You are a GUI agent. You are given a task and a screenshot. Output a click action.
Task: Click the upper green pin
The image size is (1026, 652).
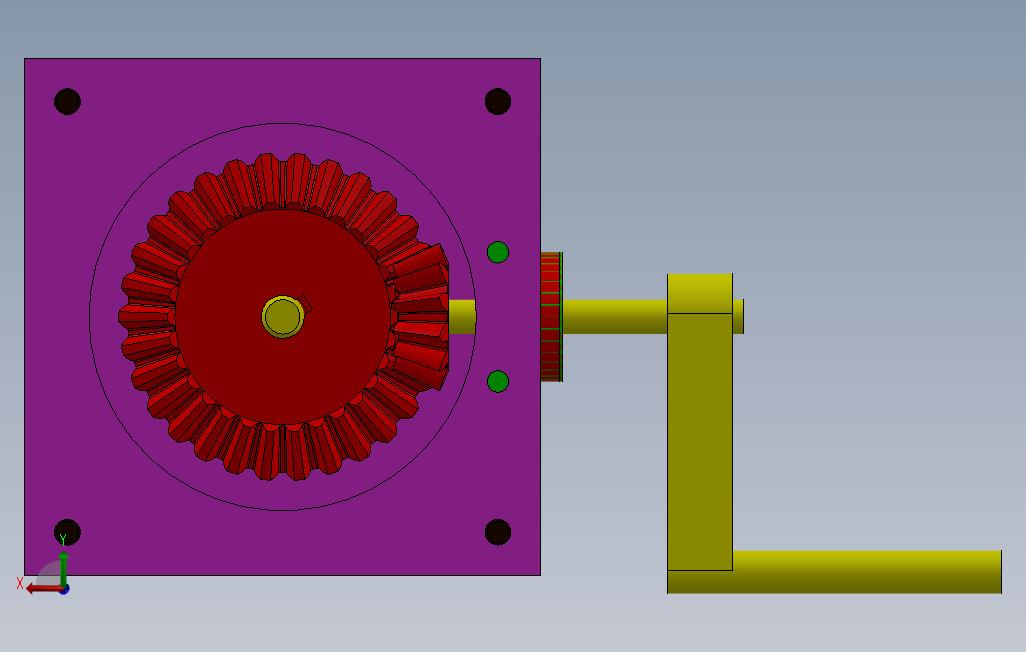(x=498, y=252)
